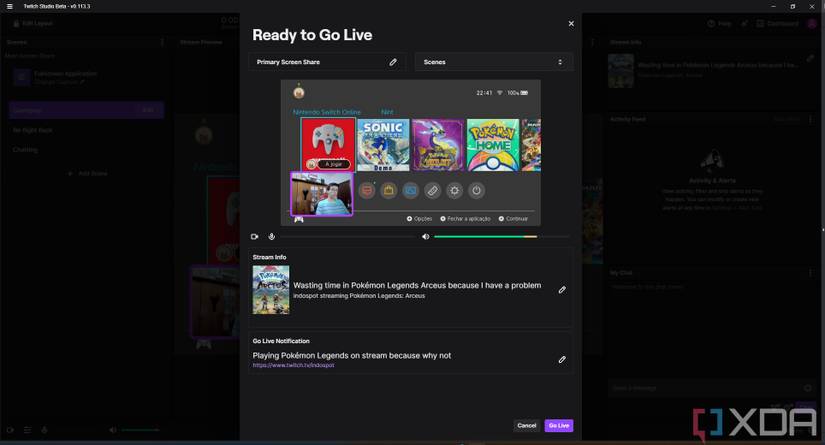
Task: Click the 'Go Live Notification' section label
Action: (281, 341)
